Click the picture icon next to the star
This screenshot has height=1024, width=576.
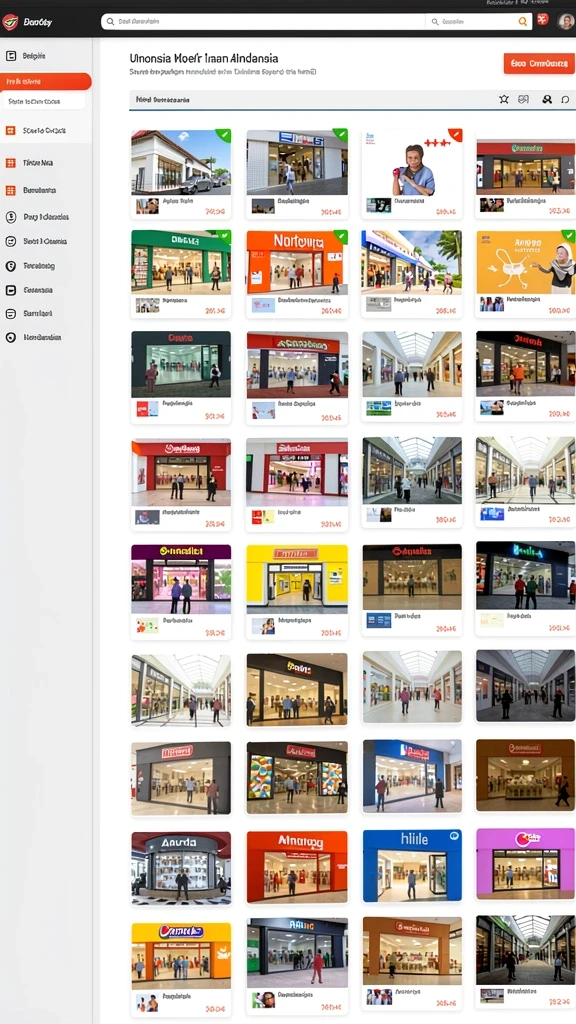(523, 99)
